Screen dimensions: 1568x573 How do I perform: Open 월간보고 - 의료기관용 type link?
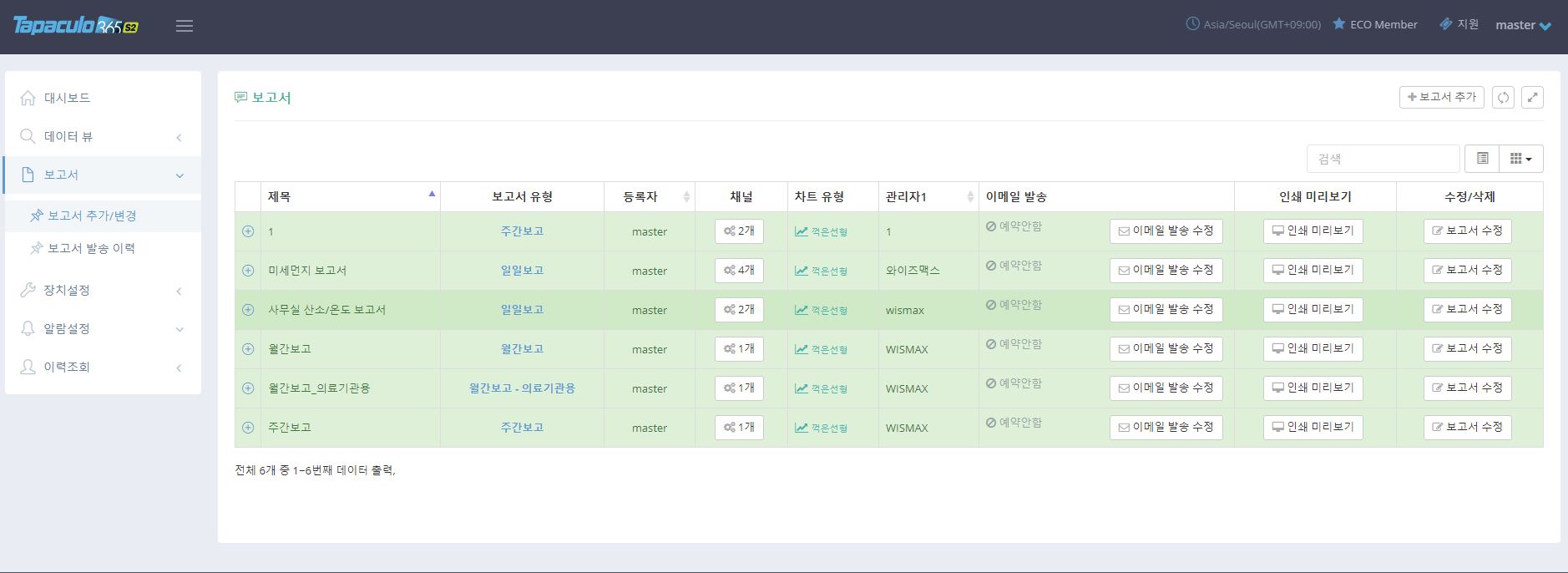[x=522, y=388]
